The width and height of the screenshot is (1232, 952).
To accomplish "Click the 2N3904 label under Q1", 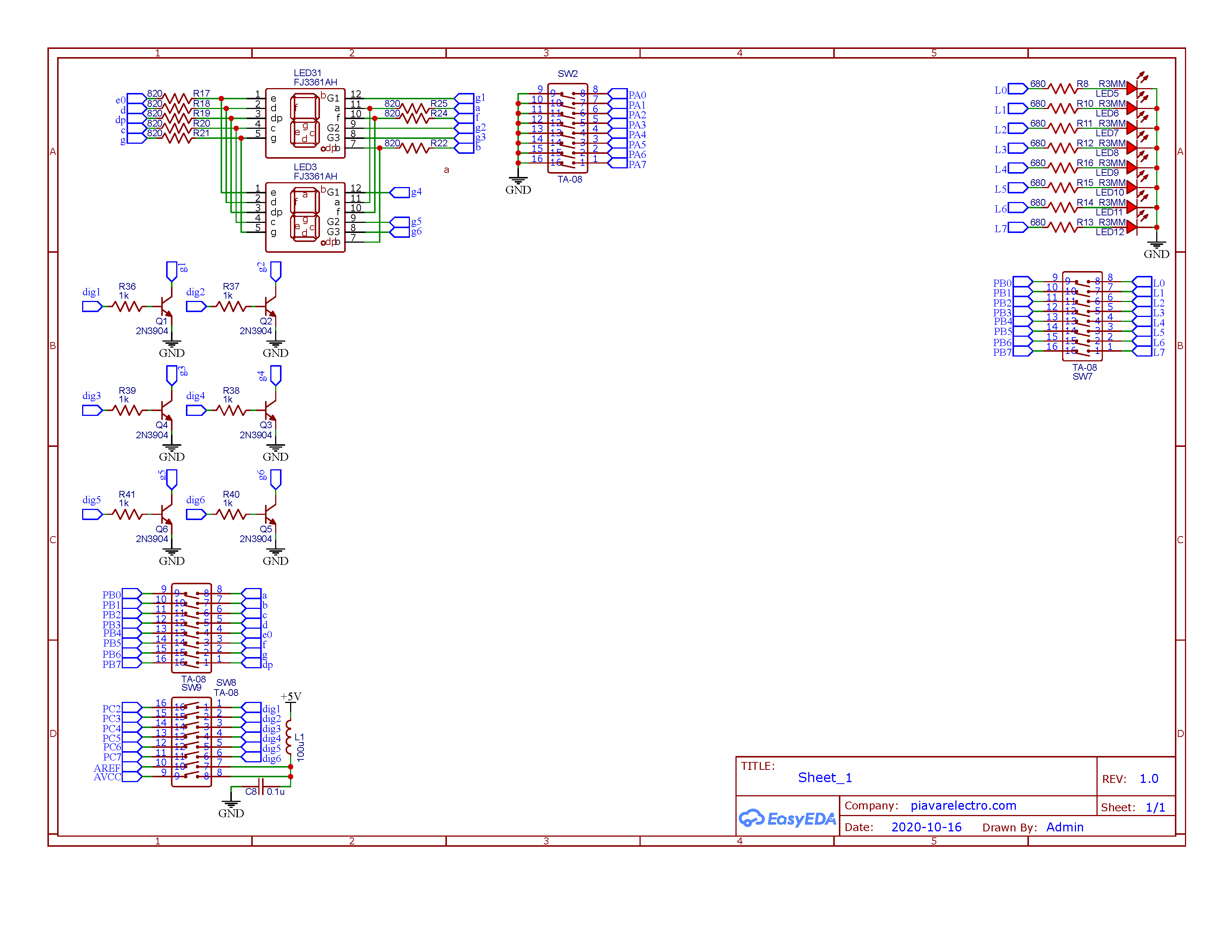I will [152, 331].
